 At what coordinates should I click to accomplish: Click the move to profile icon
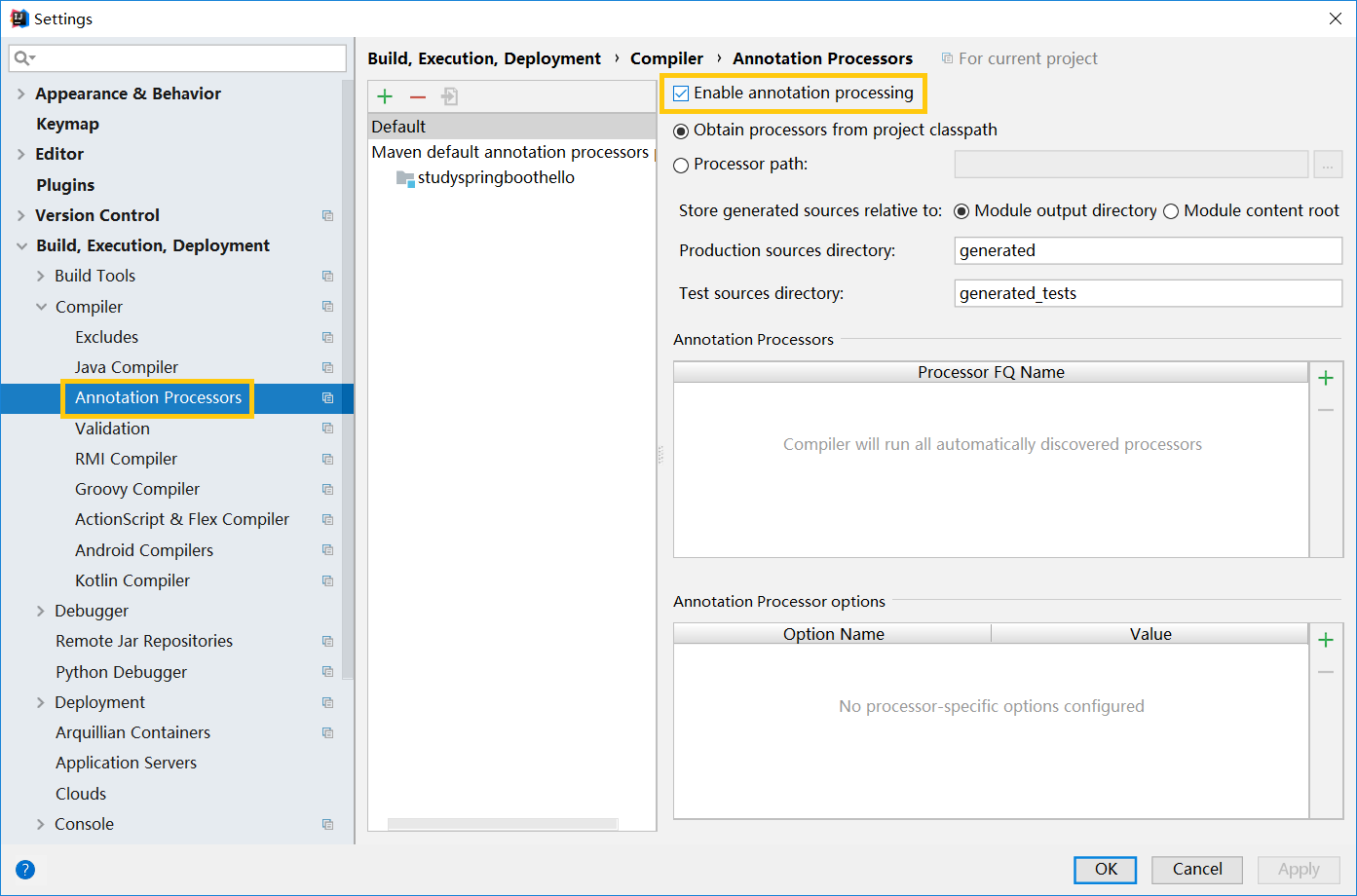point(450,96)
